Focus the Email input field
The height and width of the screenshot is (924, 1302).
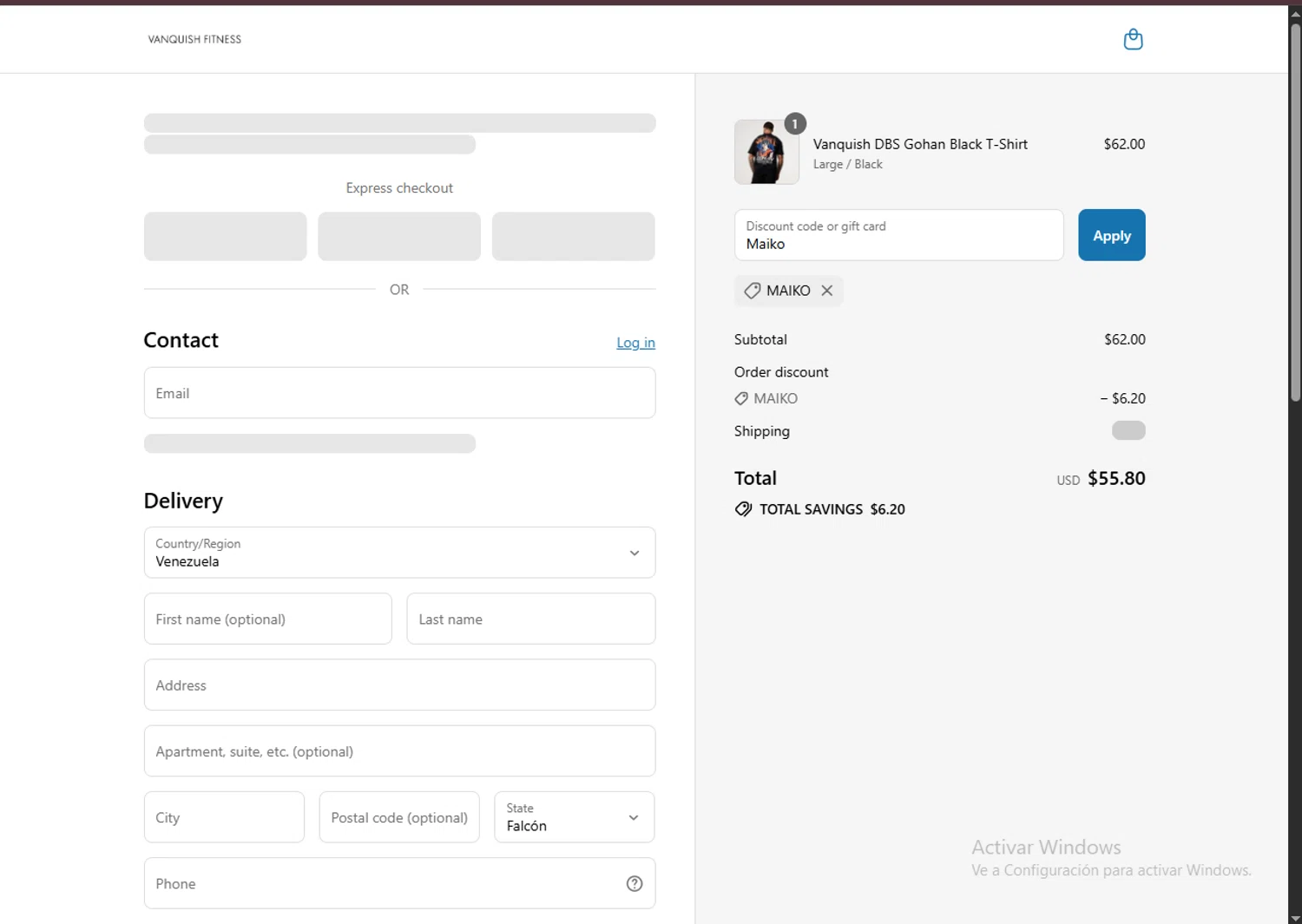tap(399, 393)
